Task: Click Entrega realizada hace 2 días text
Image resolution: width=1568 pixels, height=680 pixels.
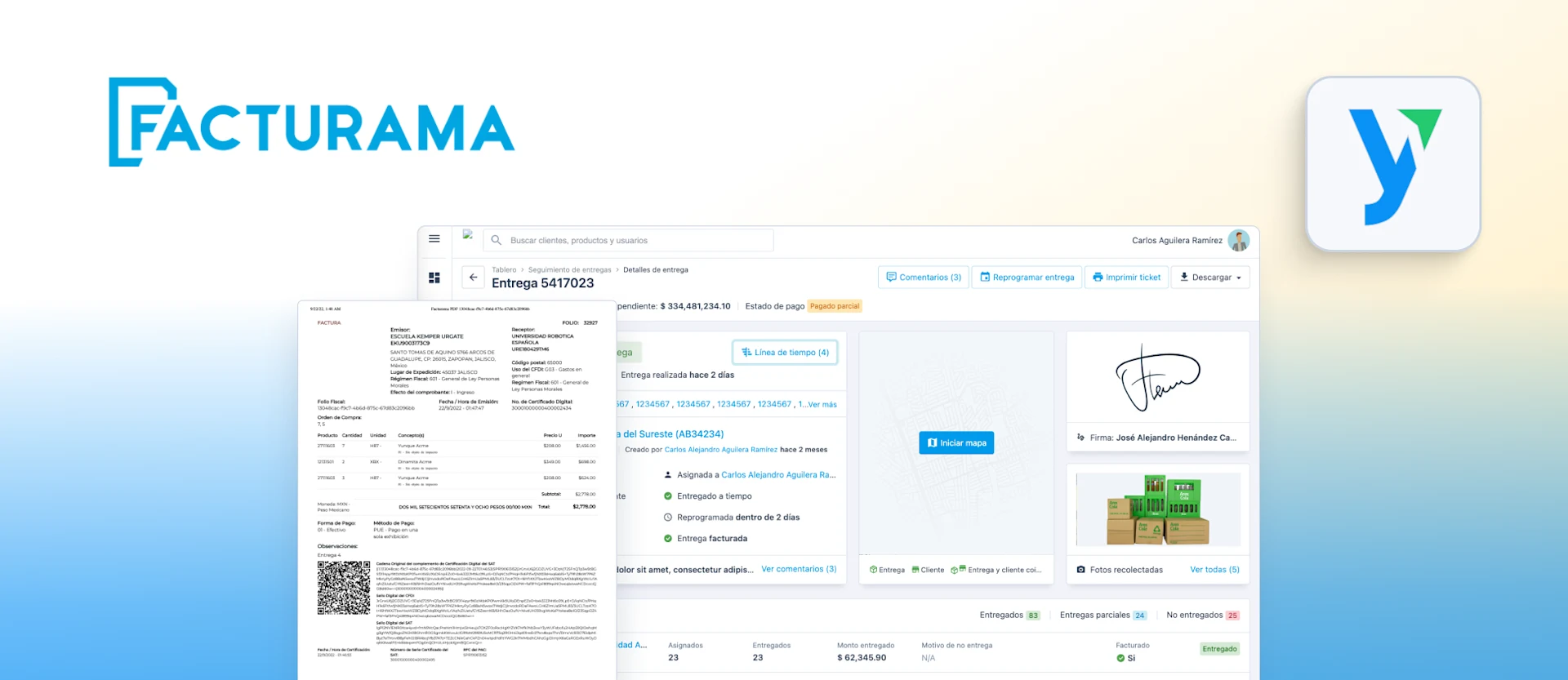Action: [x=678, y=376]
